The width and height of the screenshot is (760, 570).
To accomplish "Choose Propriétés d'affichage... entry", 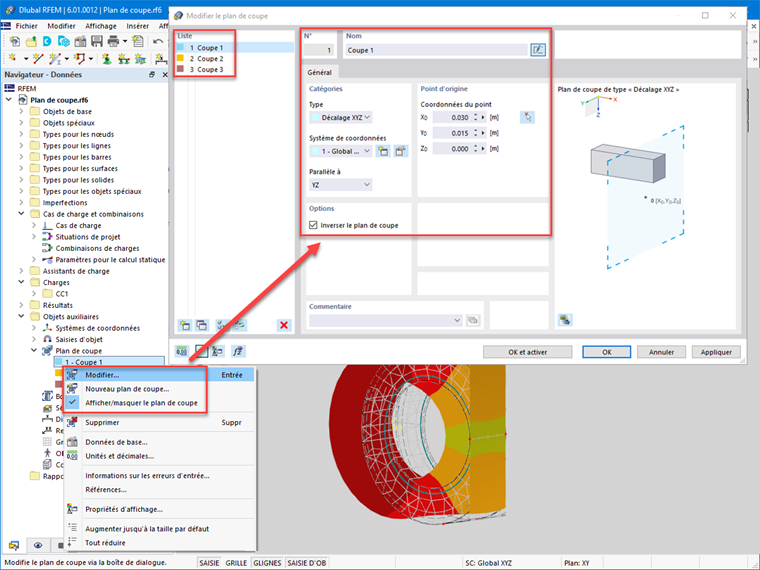I will point(159,509).
